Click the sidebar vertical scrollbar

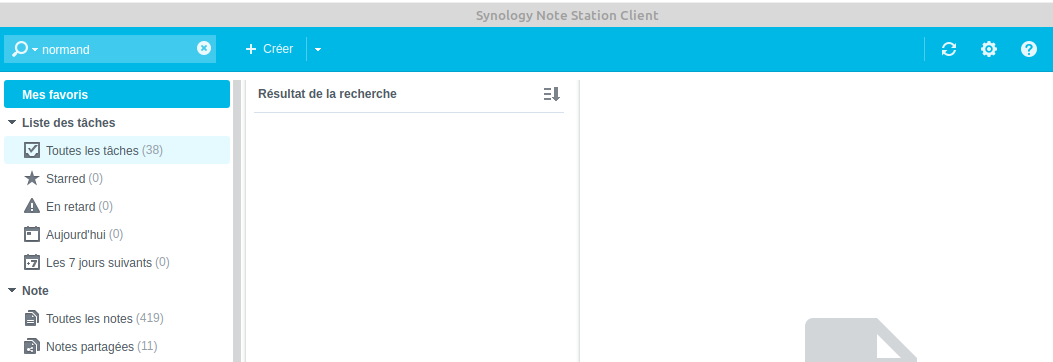click(236, 222)
